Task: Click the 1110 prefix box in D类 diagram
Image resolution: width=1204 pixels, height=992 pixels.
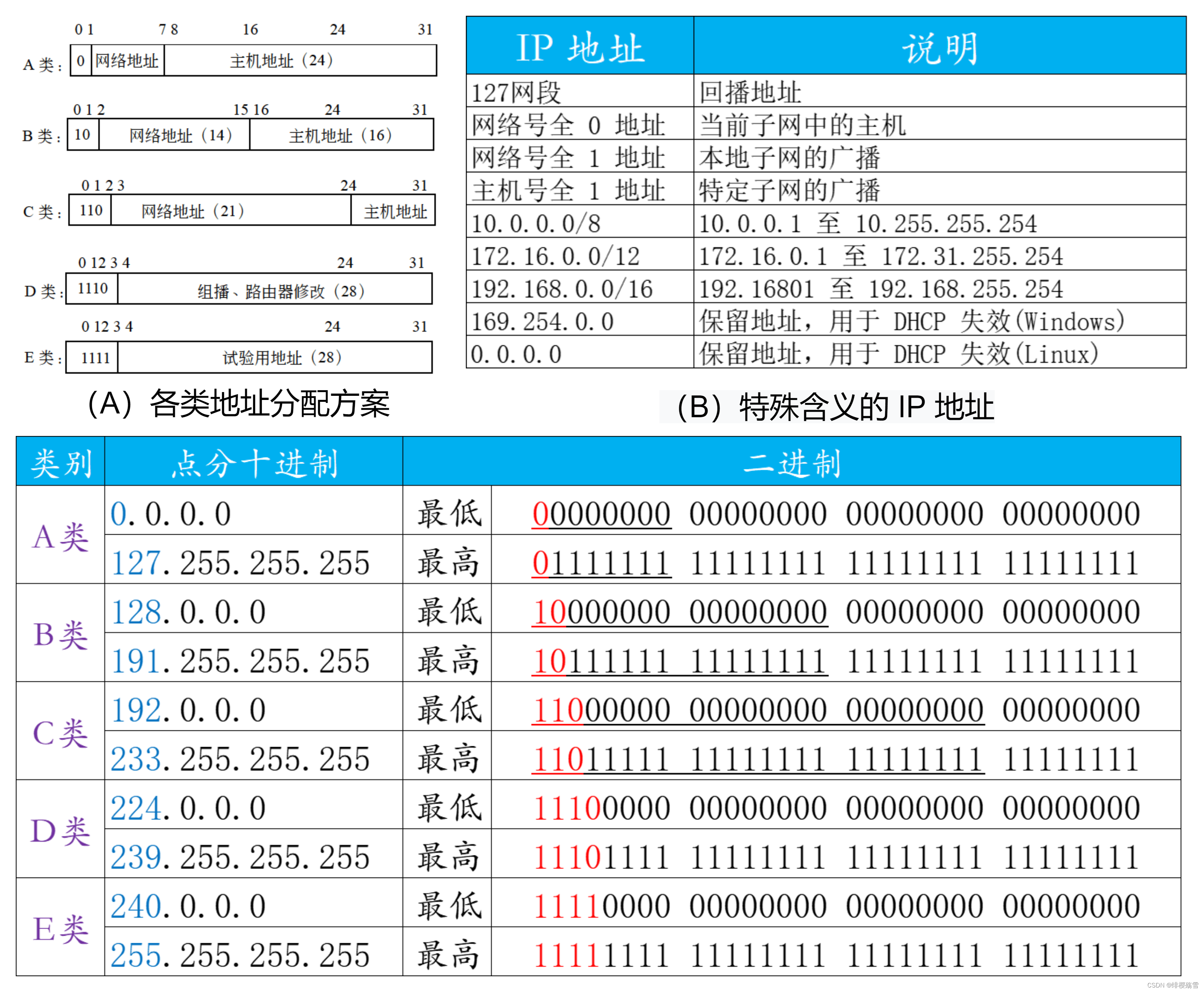Action: coord(92,289)
